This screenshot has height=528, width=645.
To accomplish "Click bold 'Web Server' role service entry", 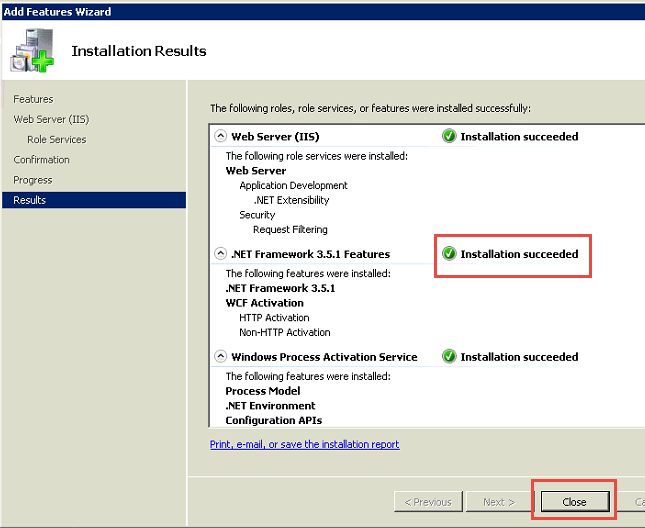I will [x=256, y=171].
